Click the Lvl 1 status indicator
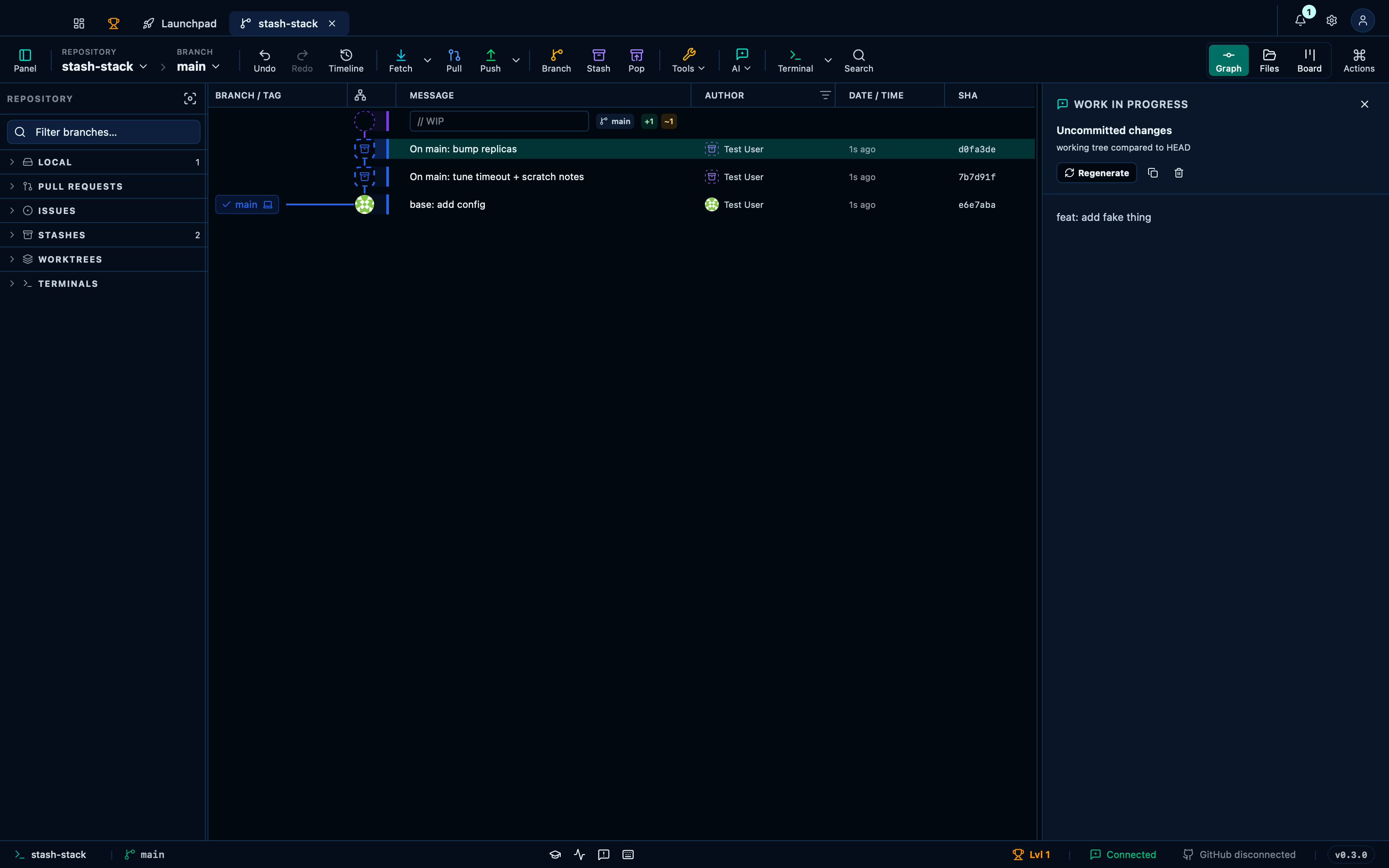This screenshot has height=868, width=1389. [x=1031, y=854]
